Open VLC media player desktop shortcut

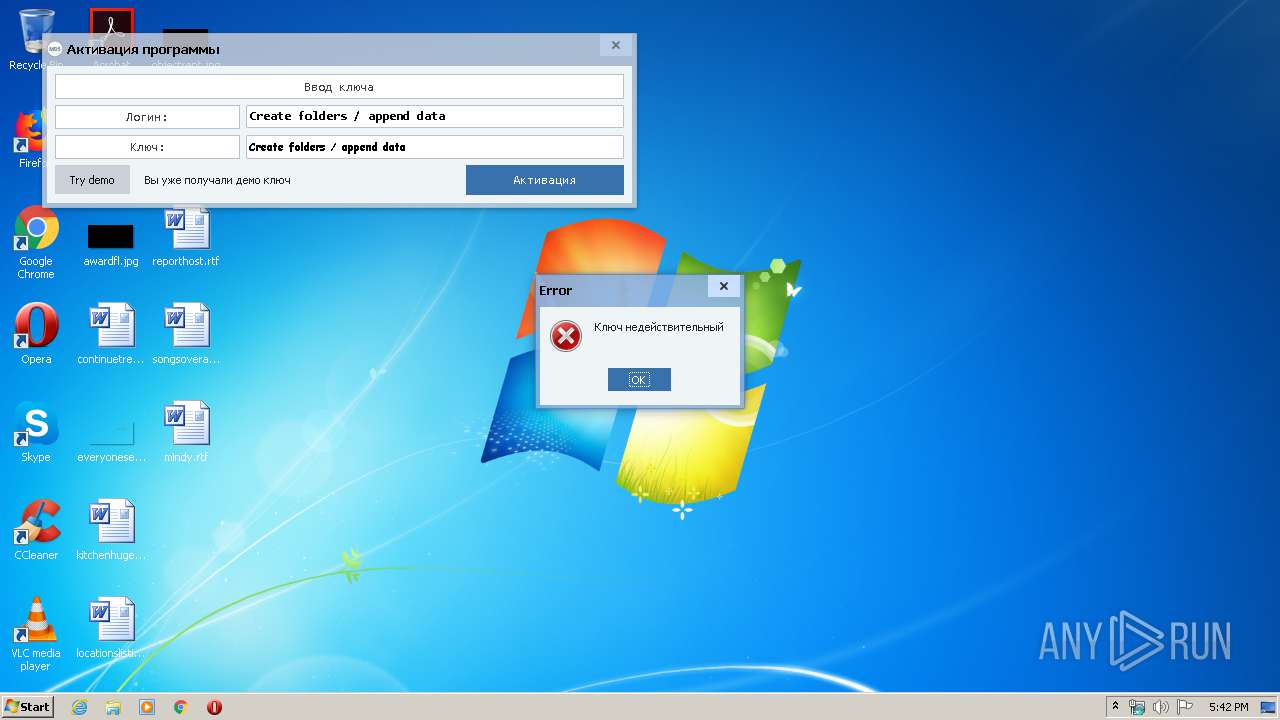tap(36, 634)
